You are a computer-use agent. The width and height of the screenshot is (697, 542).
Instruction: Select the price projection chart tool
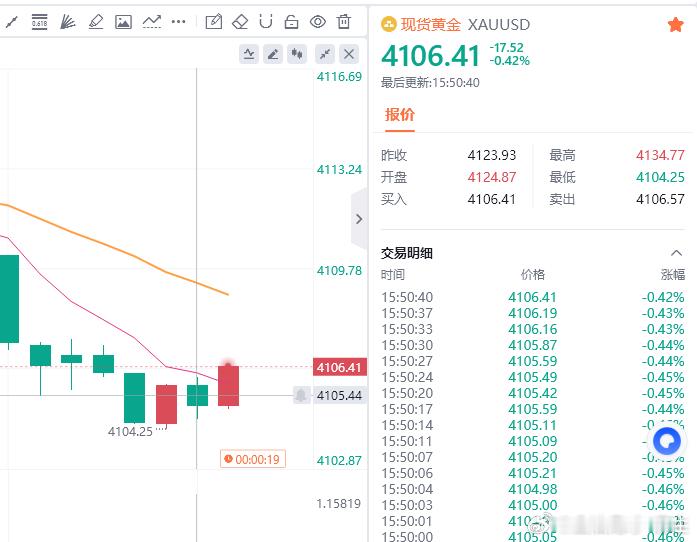[152, 21]
